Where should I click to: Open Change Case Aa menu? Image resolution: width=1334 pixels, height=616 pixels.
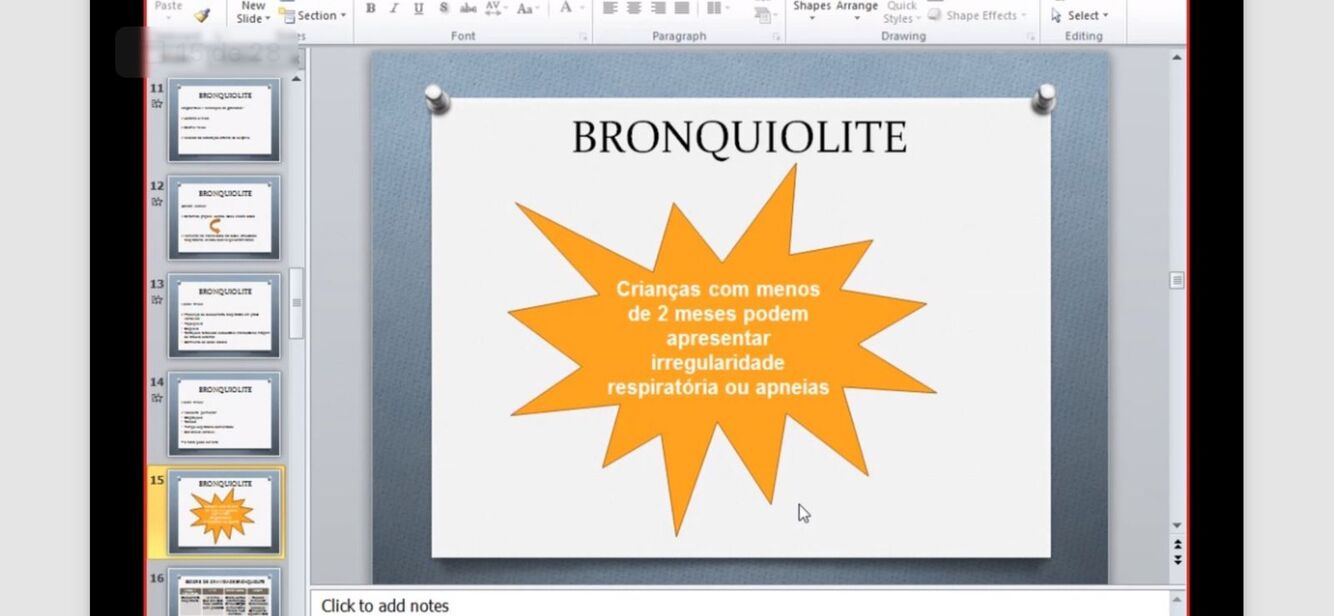pyautogui.click(x=528, y=8)
